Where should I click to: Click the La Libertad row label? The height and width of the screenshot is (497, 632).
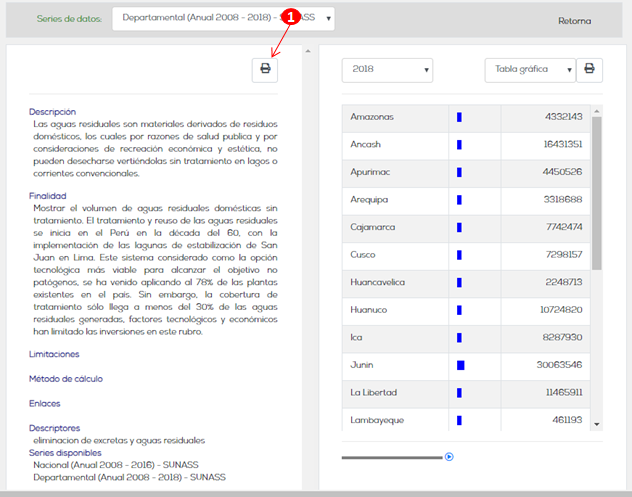[x=374, y=393]
